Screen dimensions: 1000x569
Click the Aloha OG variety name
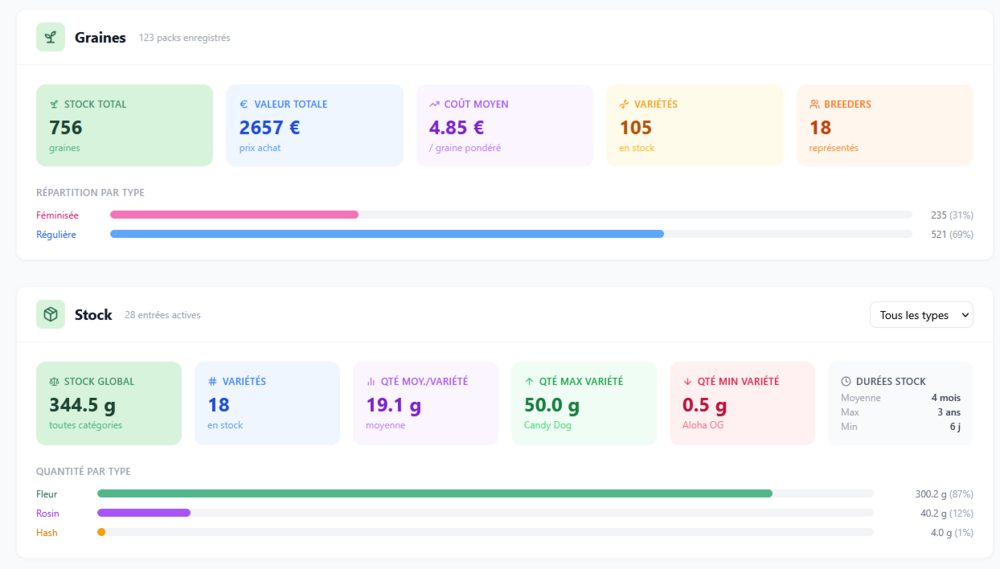pyautogui.click(x=703, y=425)
